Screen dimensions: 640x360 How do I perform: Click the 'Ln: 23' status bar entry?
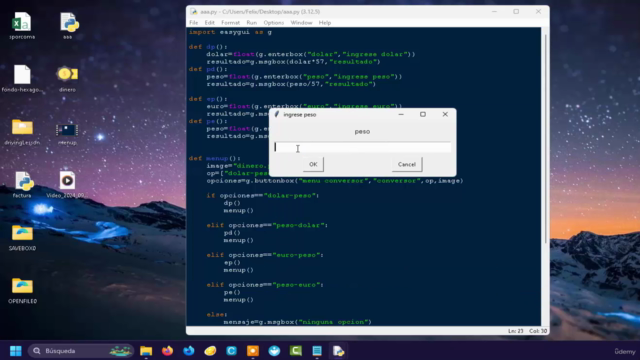[516, 331]
